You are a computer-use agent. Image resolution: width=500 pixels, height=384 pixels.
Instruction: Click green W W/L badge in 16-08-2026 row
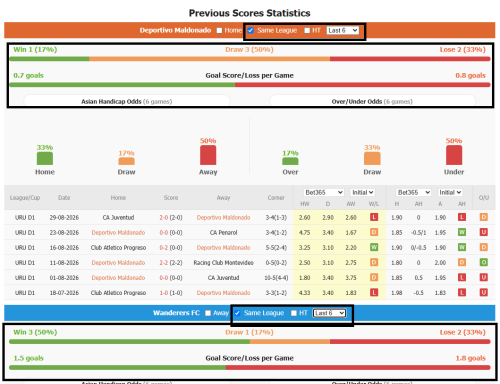coord(374,247)
